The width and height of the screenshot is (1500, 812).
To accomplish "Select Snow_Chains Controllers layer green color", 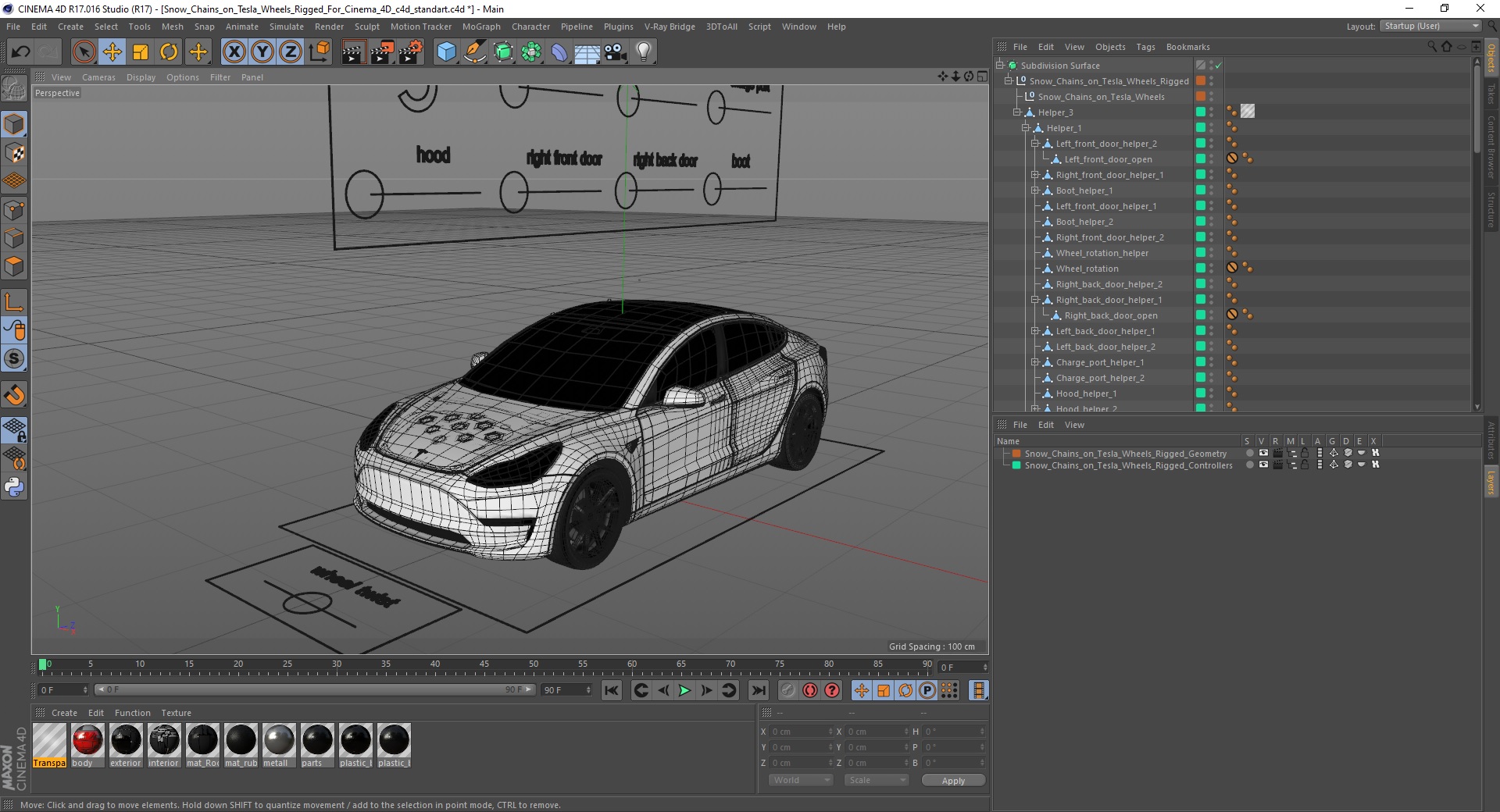I will [1016, 465].
